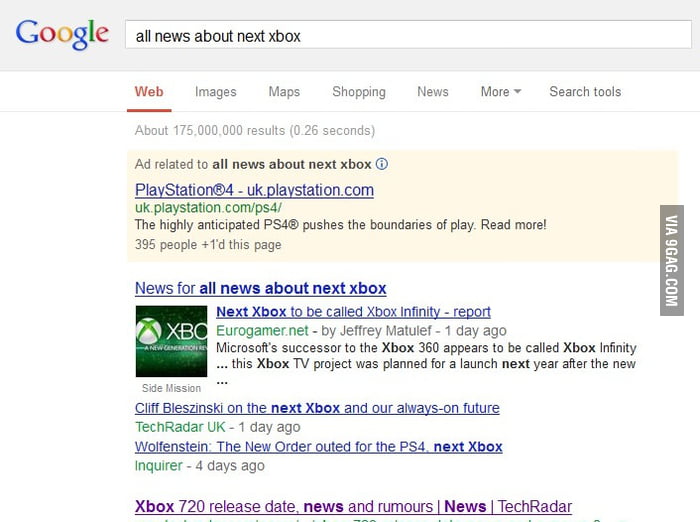Open News for all news about next xbox
This screenshot has width=700, height=522.
[x=260, y=288]
